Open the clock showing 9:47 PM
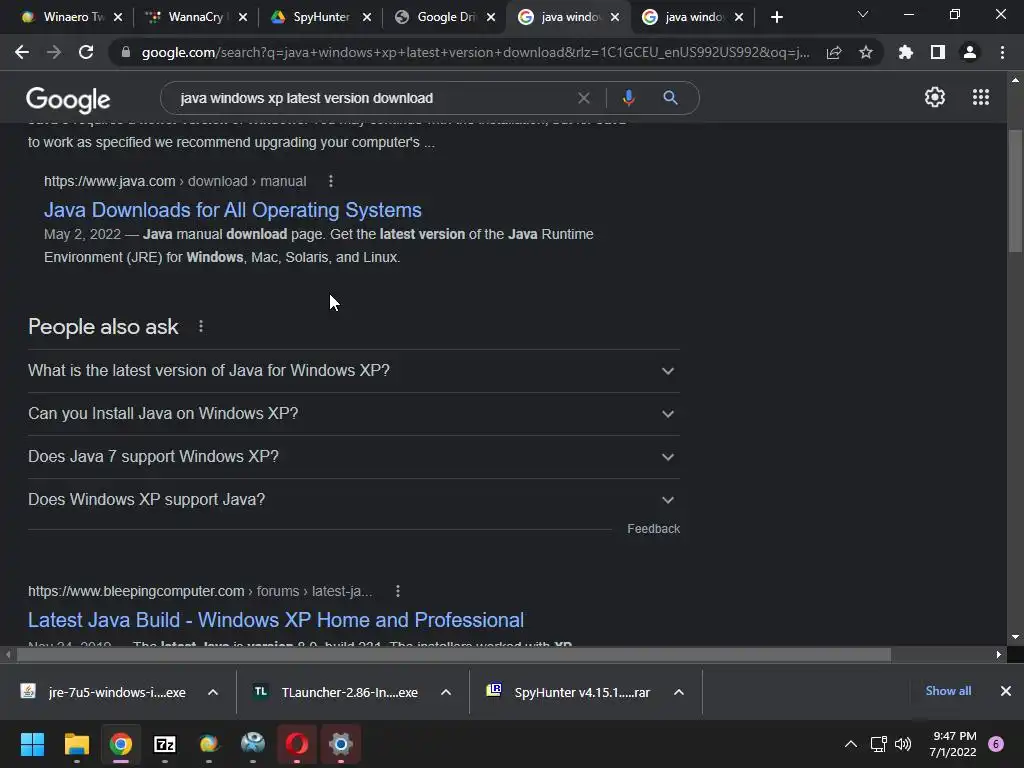 pyautogui.click(x=953, y=744)
